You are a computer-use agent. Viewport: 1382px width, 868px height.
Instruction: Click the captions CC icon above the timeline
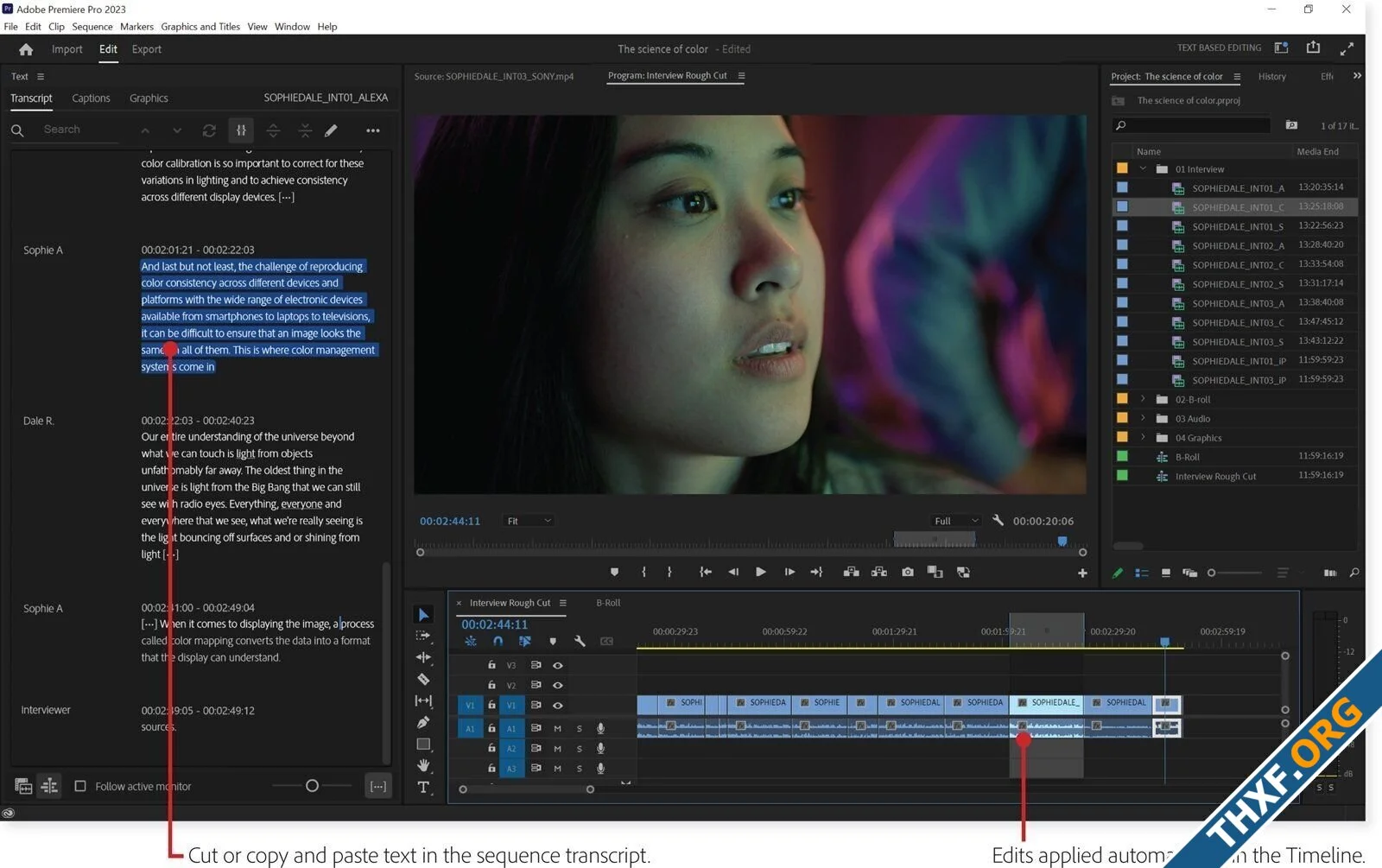click(607, 641)
